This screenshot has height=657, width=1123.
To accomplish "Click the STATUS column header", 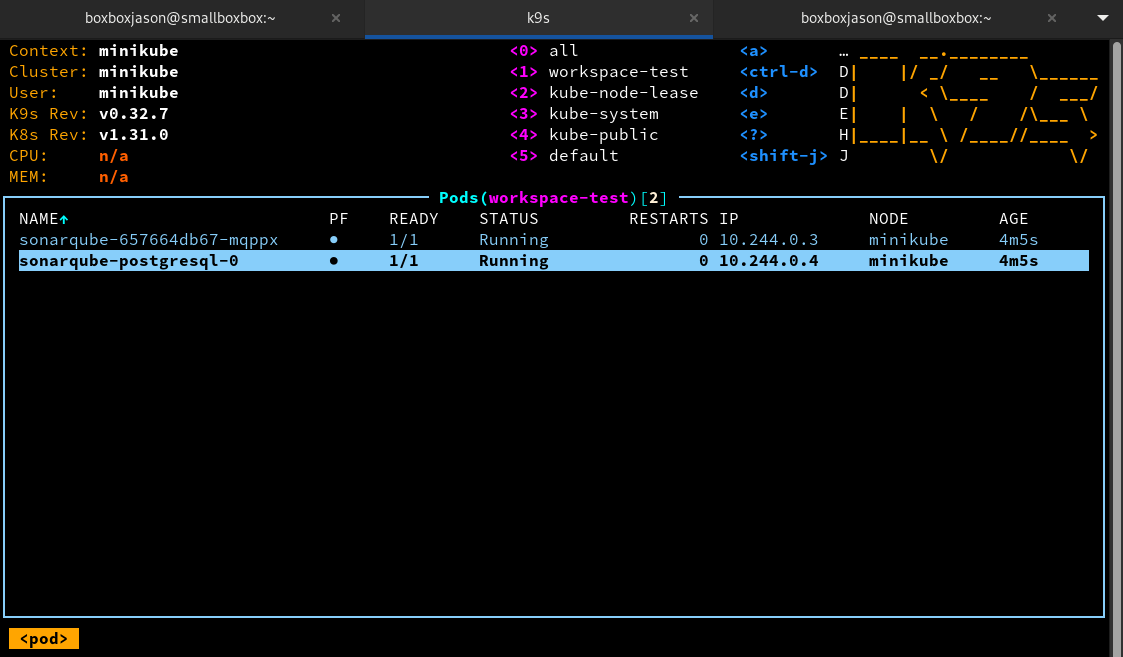I will (509, 219).
